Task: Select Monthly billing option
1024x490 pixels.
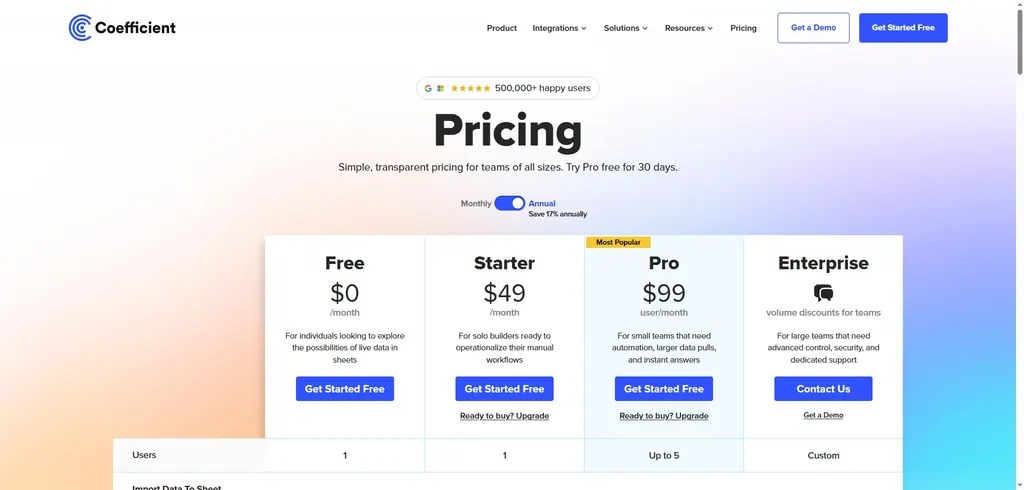Action: coord(476,203)
